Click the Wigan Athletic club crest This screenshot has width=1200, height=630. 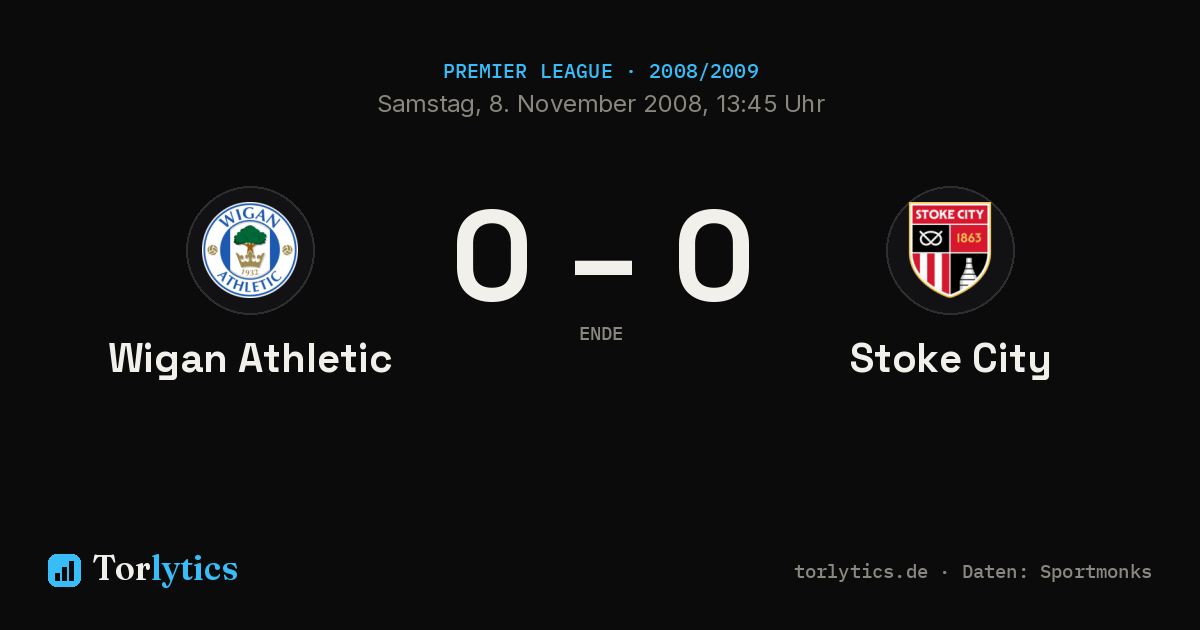[x=250, y=250]
